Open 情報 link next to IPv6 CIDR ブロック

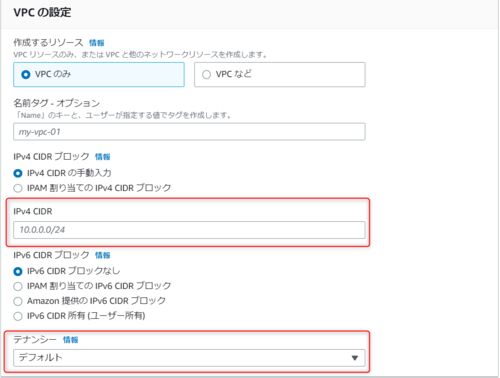(102, 255)
